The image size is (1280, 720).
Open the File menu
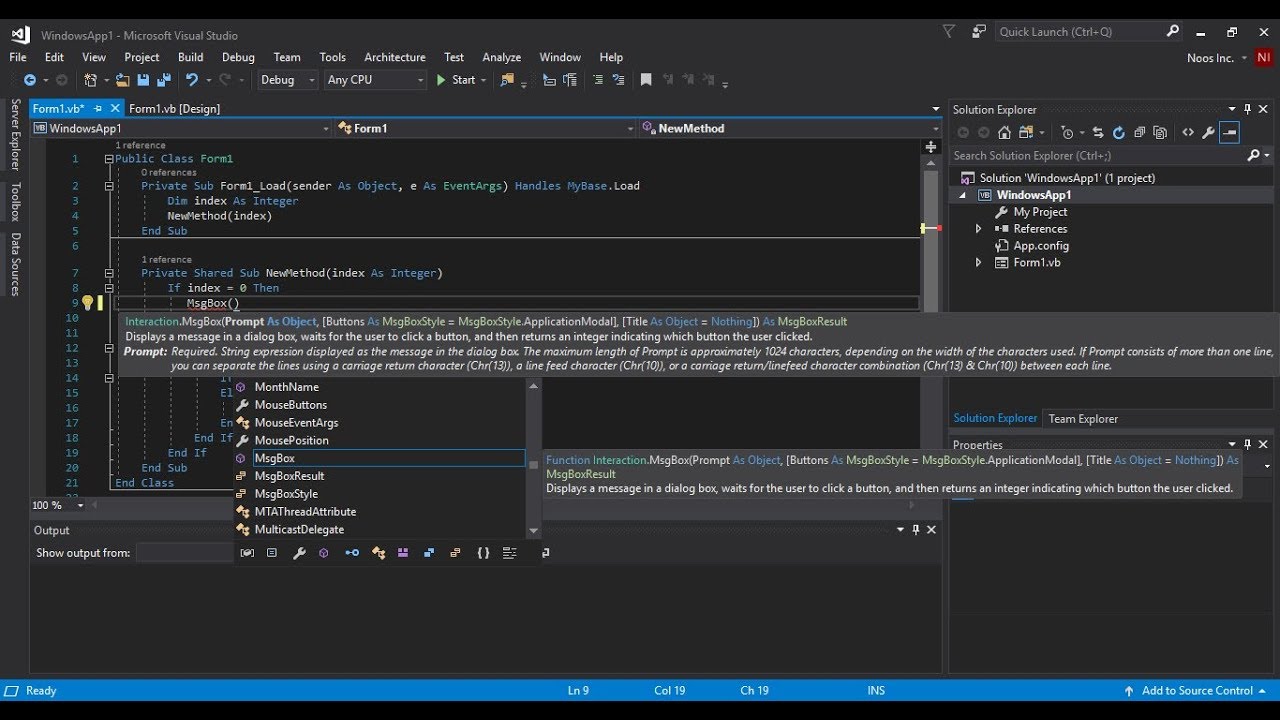(x=18, y=57)
